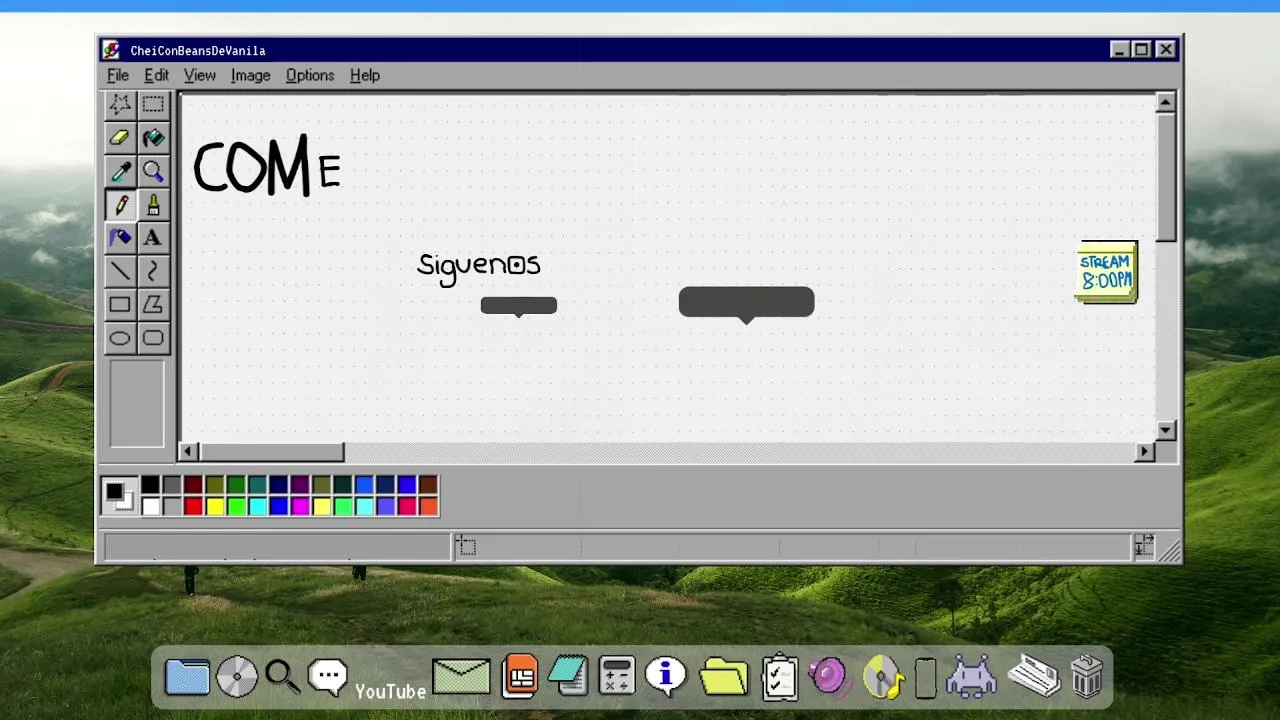The image size is (1280, 720).
Task: Select the Polygon tool
Action: pos(153,304)
